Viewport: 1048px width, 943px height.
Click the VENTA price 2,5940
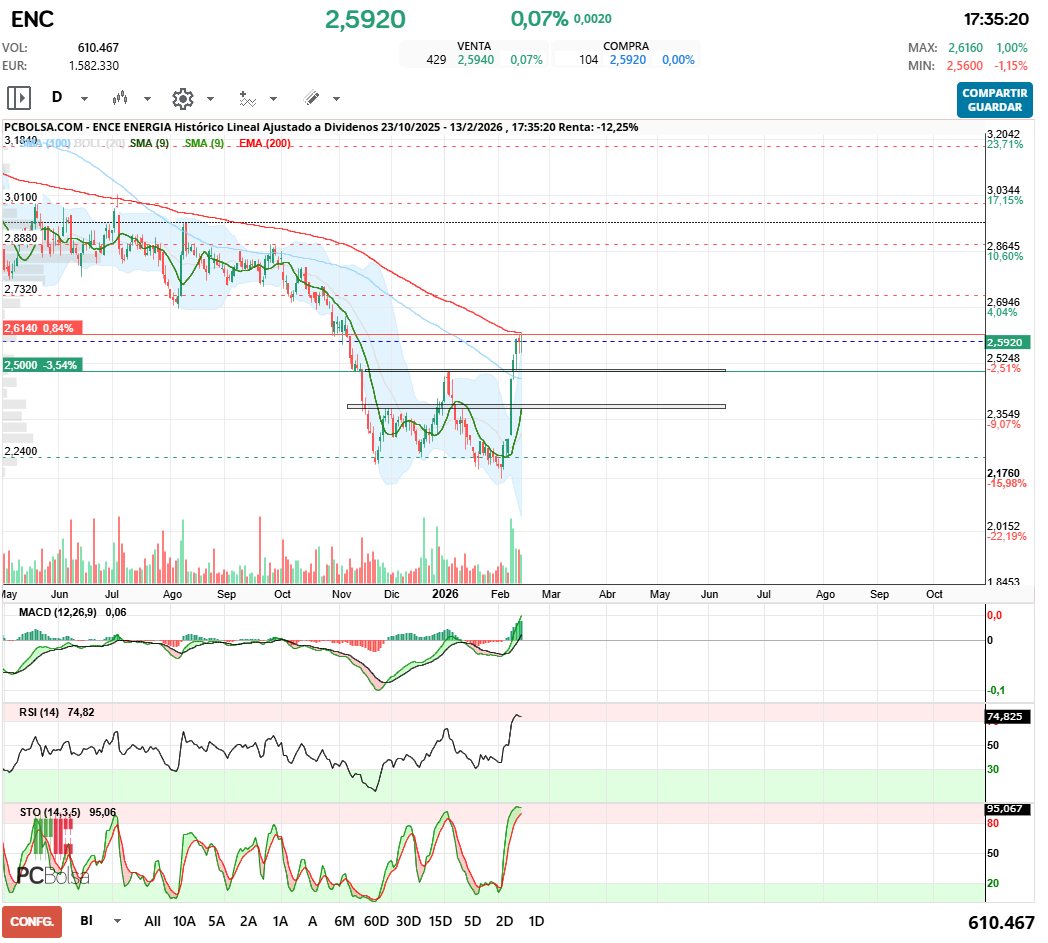[475, 60]
